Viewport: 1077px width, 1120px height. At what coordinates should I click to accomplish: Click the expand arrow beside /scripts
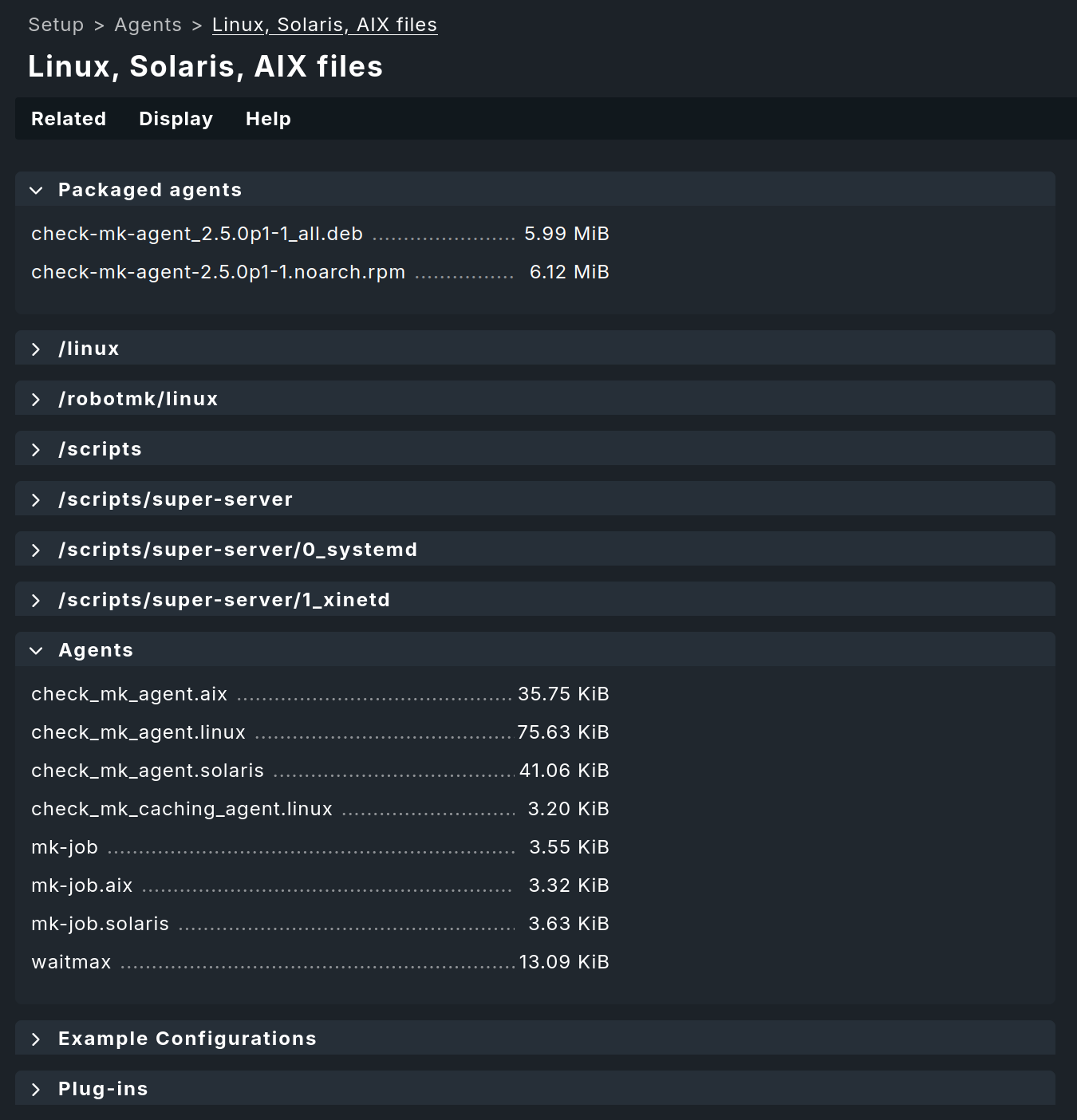point(36,449)
